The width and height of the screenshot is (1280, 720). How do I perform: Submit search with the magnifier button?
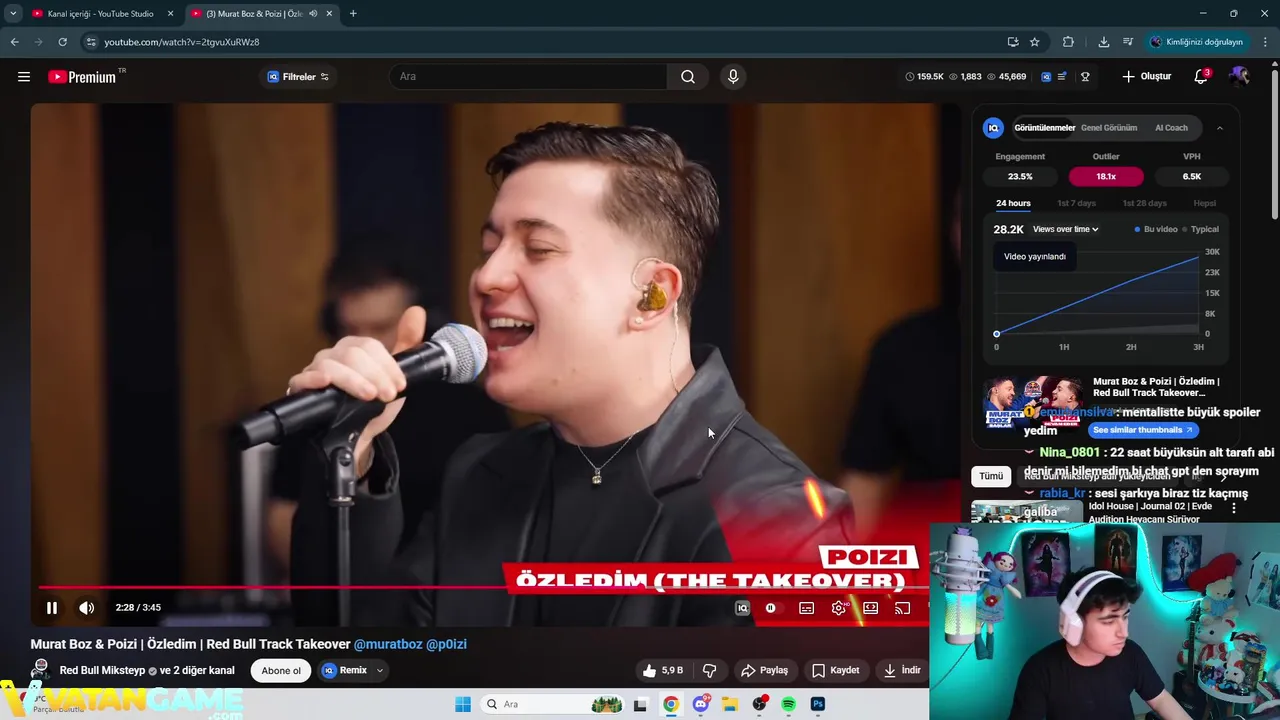tap(688, 77)
